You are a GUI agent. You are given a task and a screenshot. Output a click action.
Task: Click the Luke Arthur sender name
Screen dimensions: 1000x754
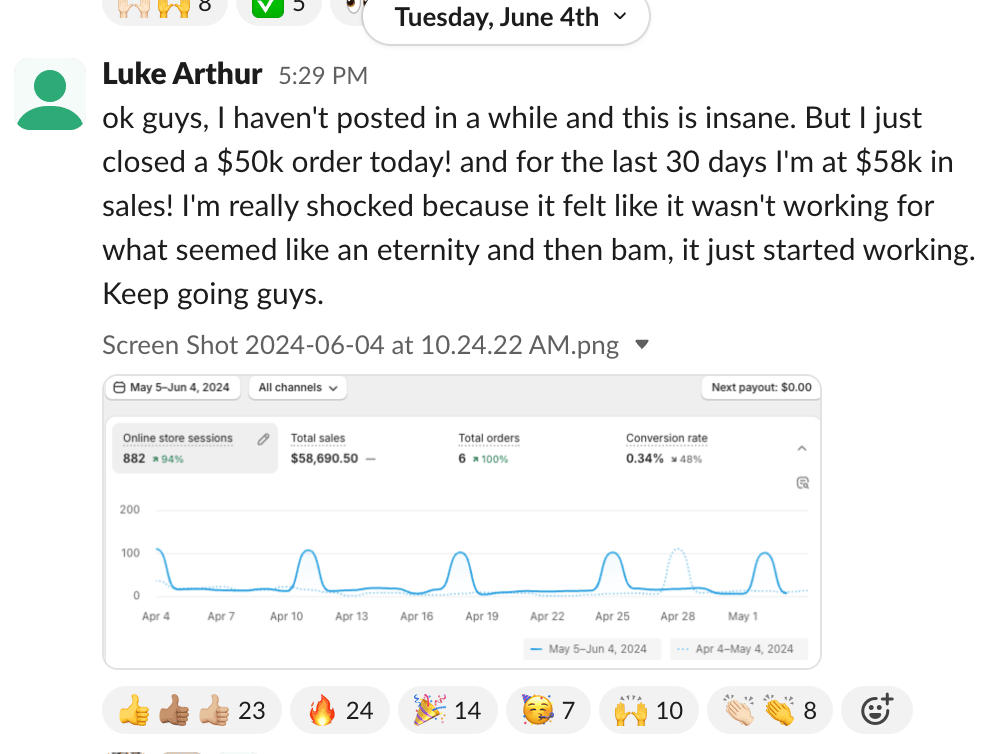(x=182, y=74)
